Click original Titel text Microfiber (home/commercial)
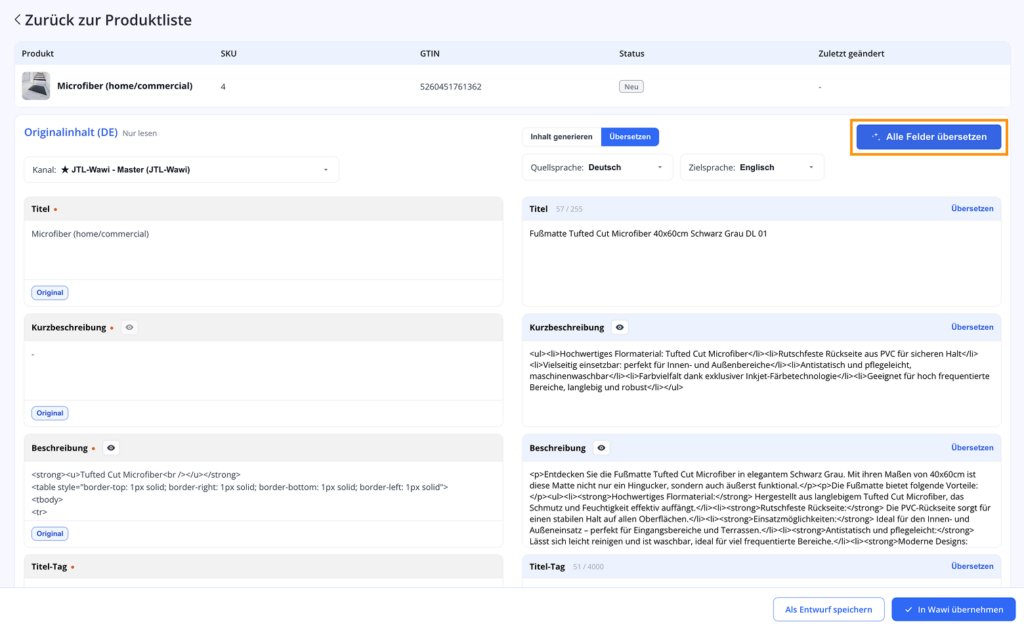Viewport: 1024px width, 628px height. click(x=90, y=234)
